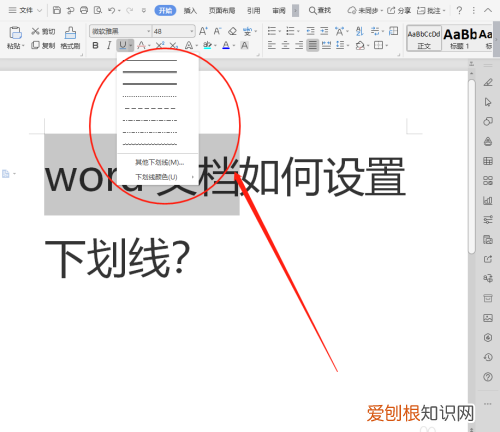Screen dimensions: 500x432
Task: Click the 粘贴 paste icon
Action: 15,33
